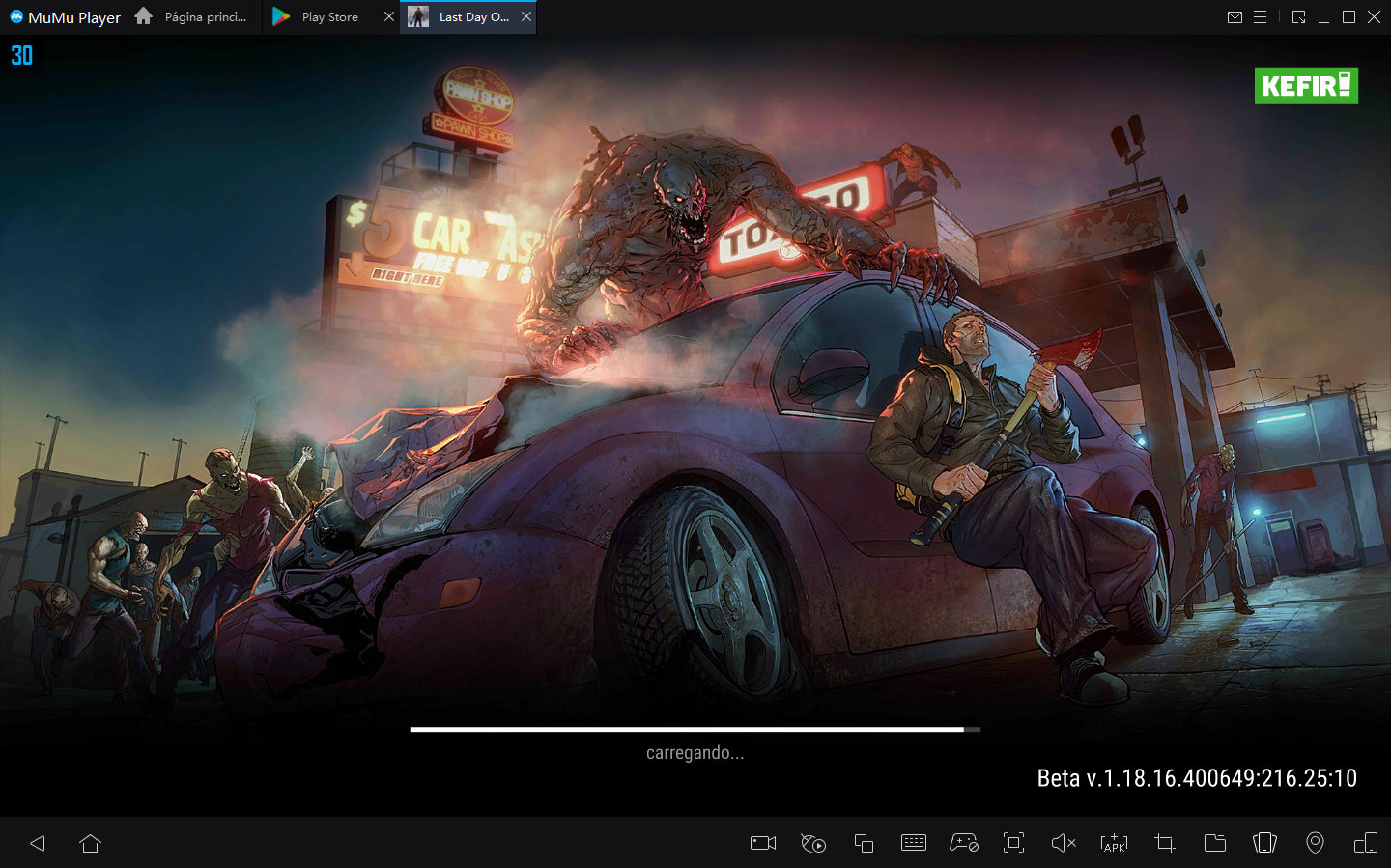Use the screenshot crop tool
The height and width of the screenshot is (868, 1391).
click(1164, 843)
